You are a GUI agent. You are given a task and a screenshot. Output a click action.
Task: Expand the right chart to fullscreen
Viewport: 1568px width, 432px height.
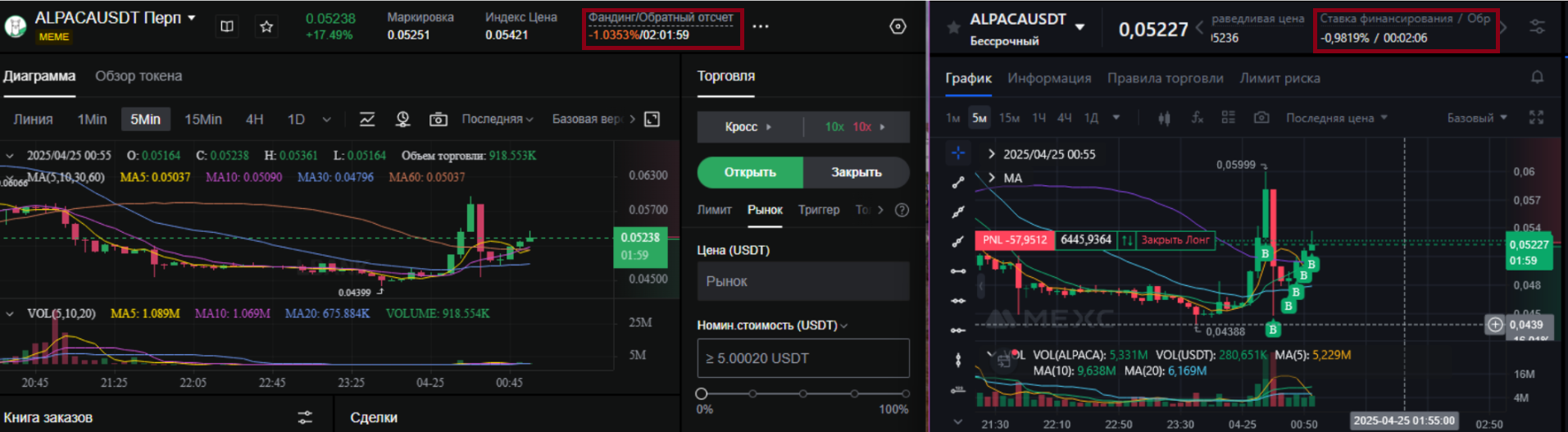click(1536, 117)
